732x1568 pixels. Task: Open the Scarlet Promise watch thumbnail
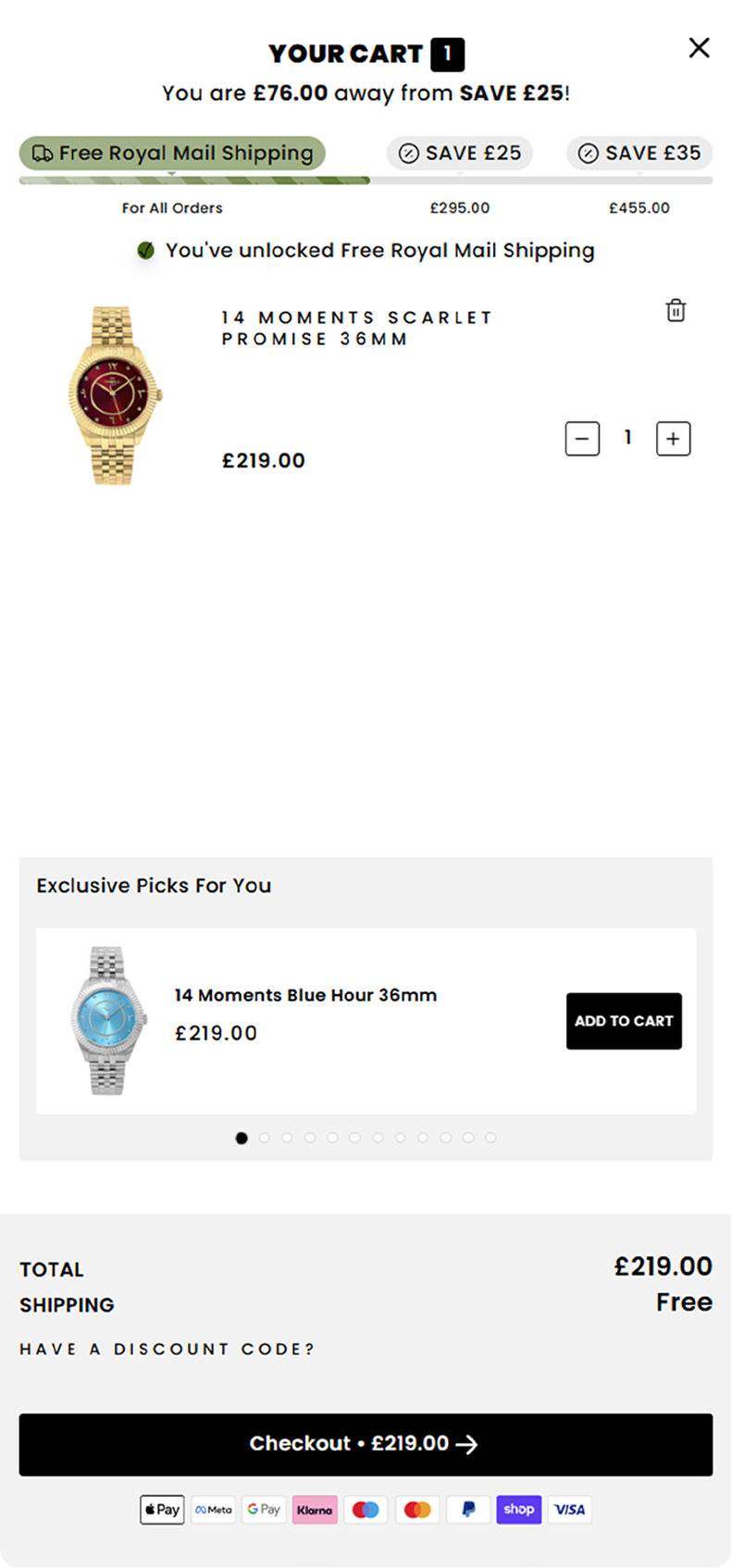click(x=115, y=395)
